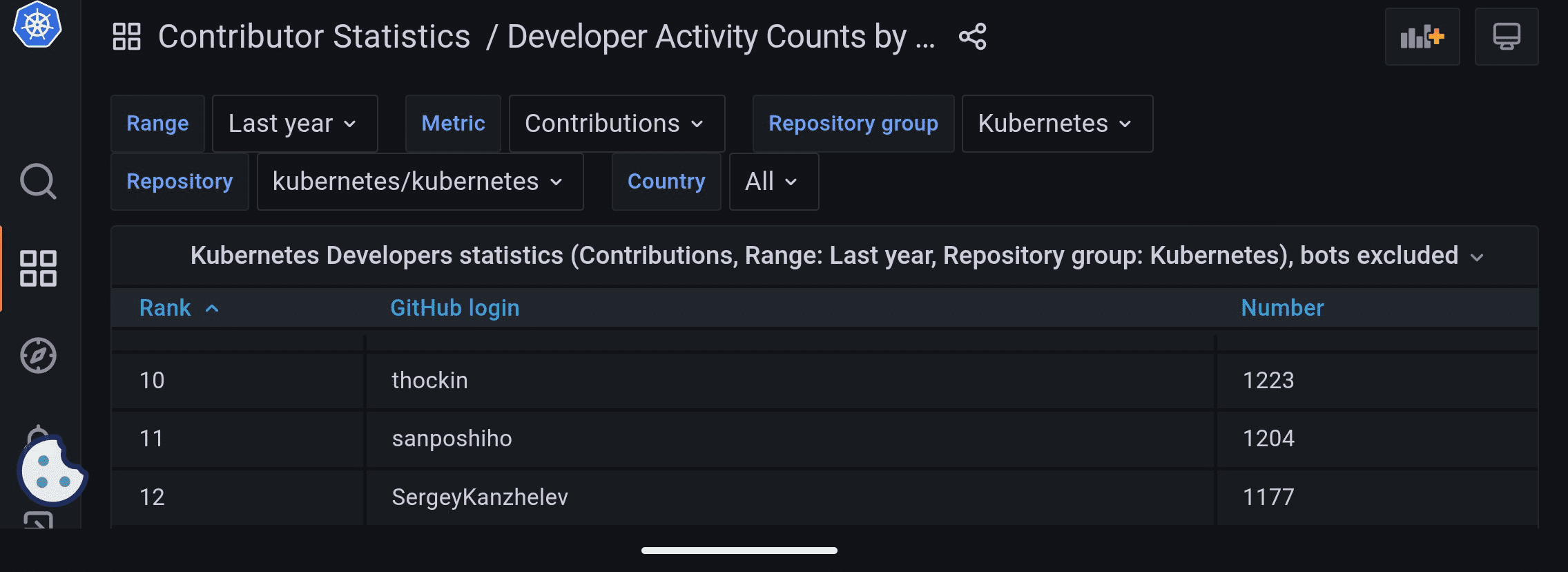Screen dimensions: 1568x572
Task: Expand the Repository group Kubernetes dropdown
Action: pyautogui.click(x=1056, y=124)
